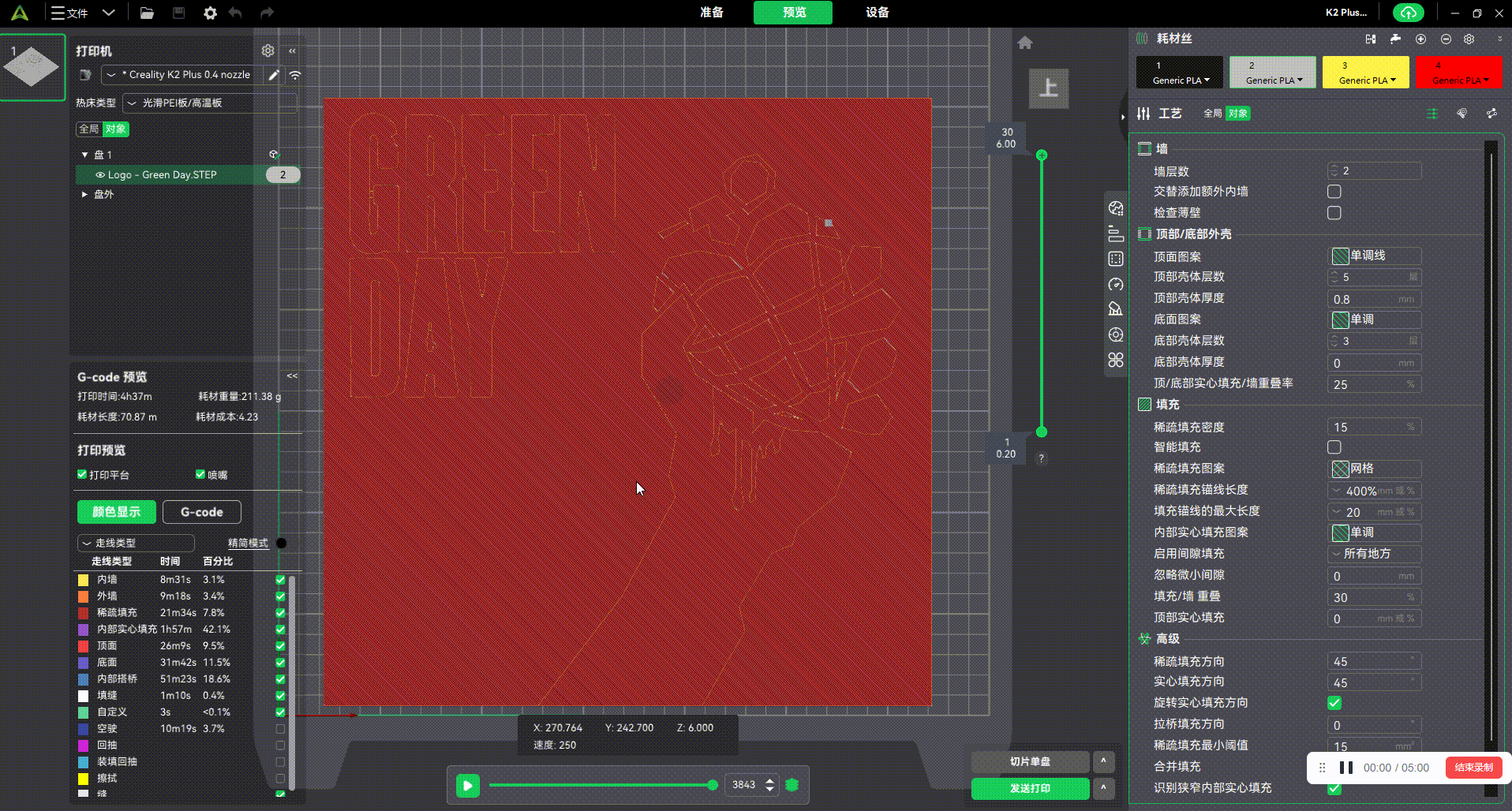Screen dimensions: 1512x811
Task: Click the undo arrow icon
Action: tap(235, 13)
